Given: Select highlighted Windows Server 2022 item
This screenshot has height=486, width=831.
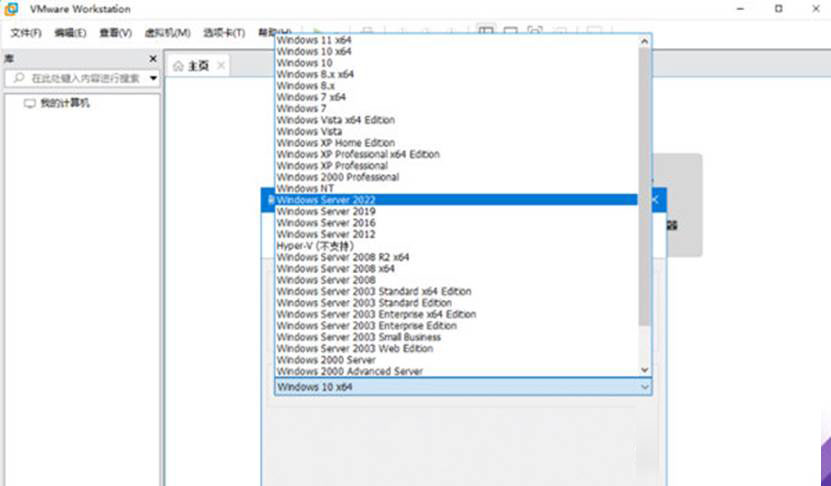Looking at the screenshot, I should (456, 200).
